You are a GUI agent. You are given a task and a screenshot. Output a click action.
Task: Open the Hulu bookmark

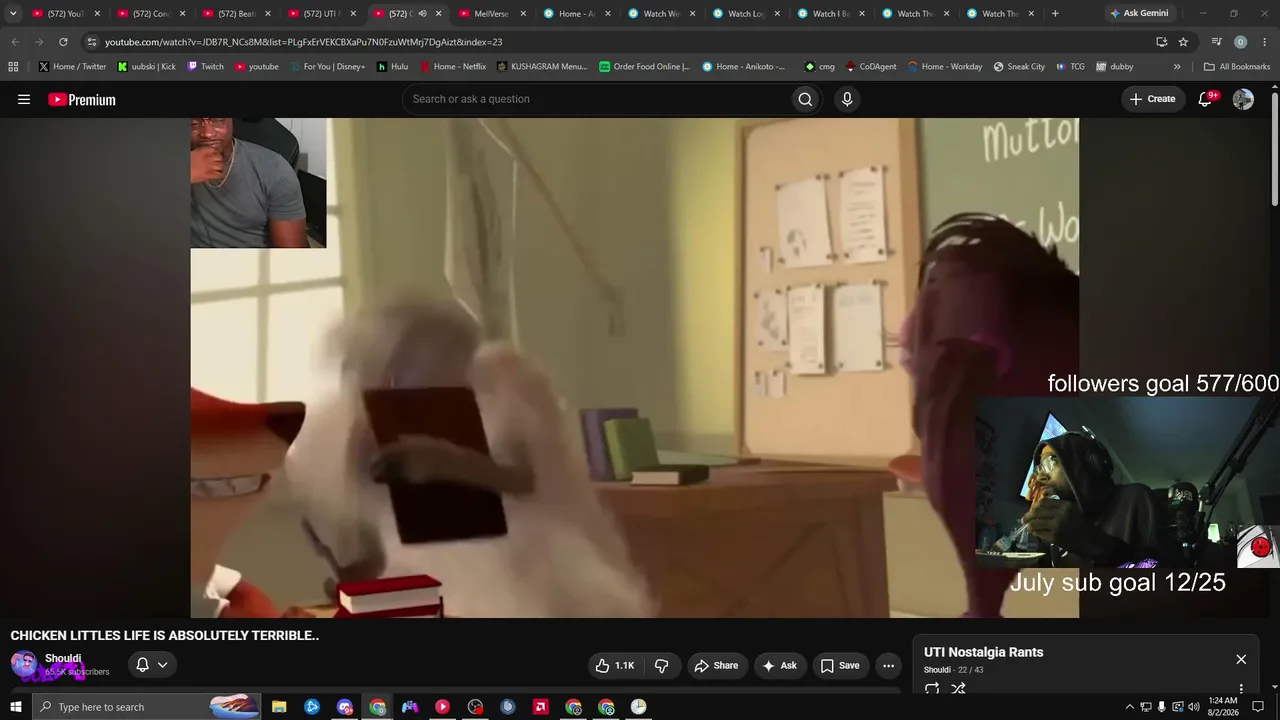(x=392, y=66)
